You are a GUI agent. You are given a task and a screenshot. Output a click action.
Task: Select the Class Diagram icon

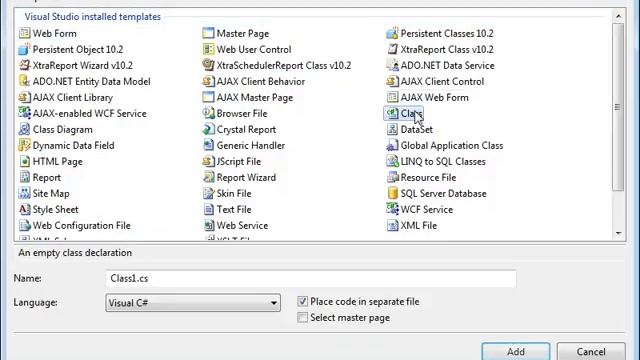(x=24, y=129)
